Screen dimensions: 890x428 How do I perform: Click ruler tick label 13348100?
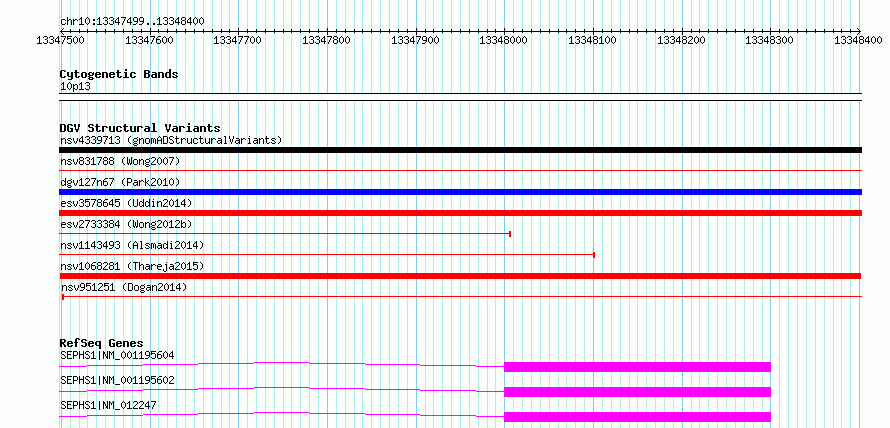tap(593, 40)
